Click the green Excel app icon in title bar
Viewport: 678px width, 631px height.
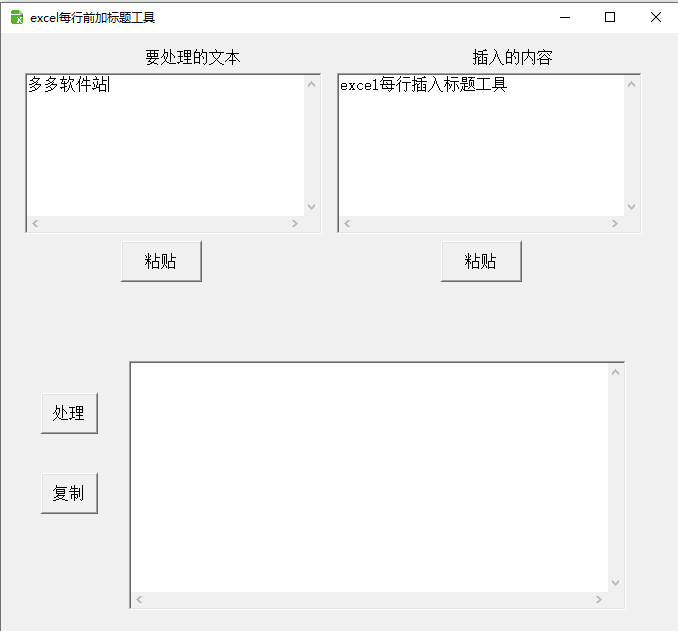(x=17, y=17)
